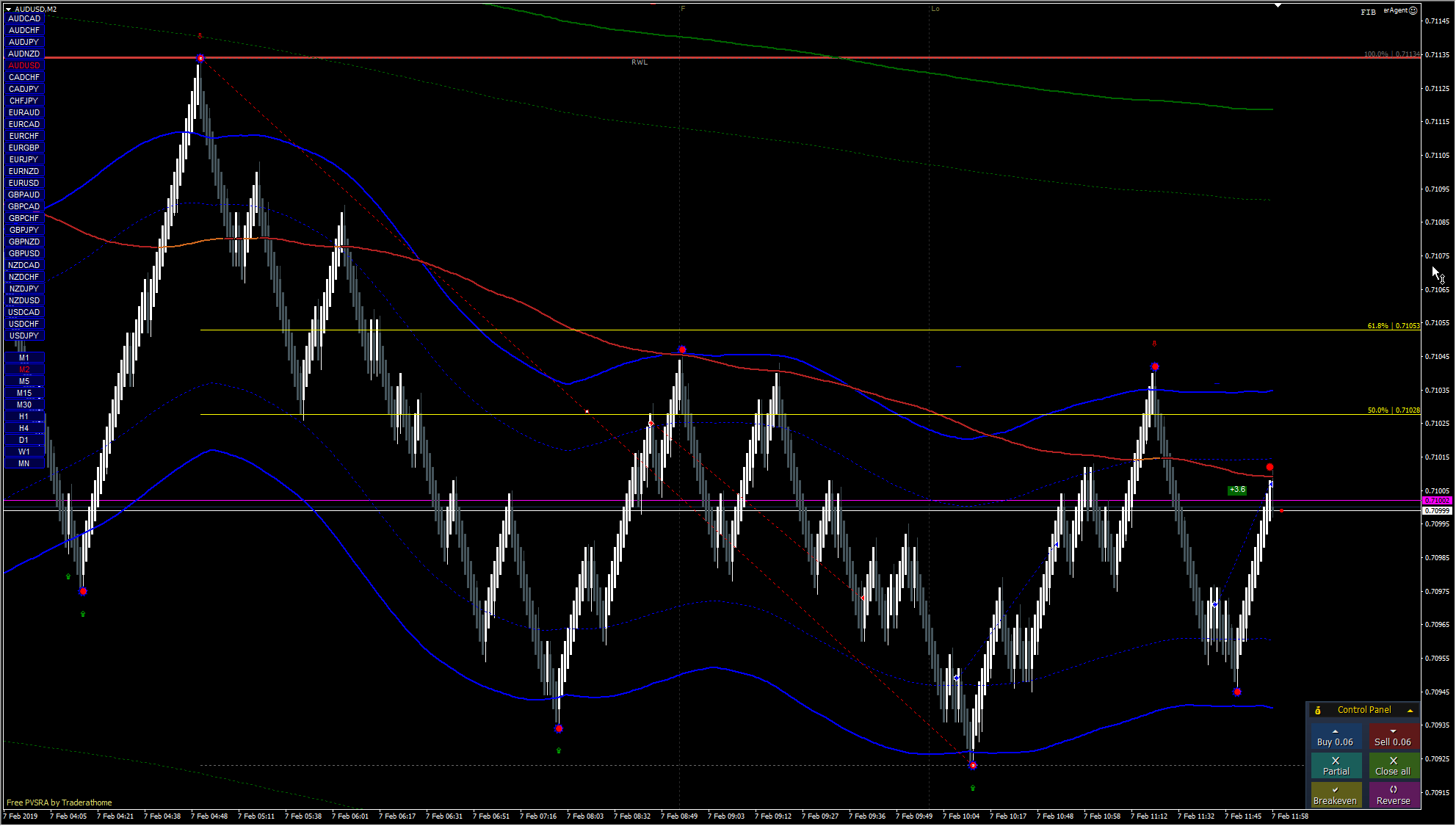1456x826 pixels.
Task: Switch symbol to EURCHF
Action: (24, 136)
